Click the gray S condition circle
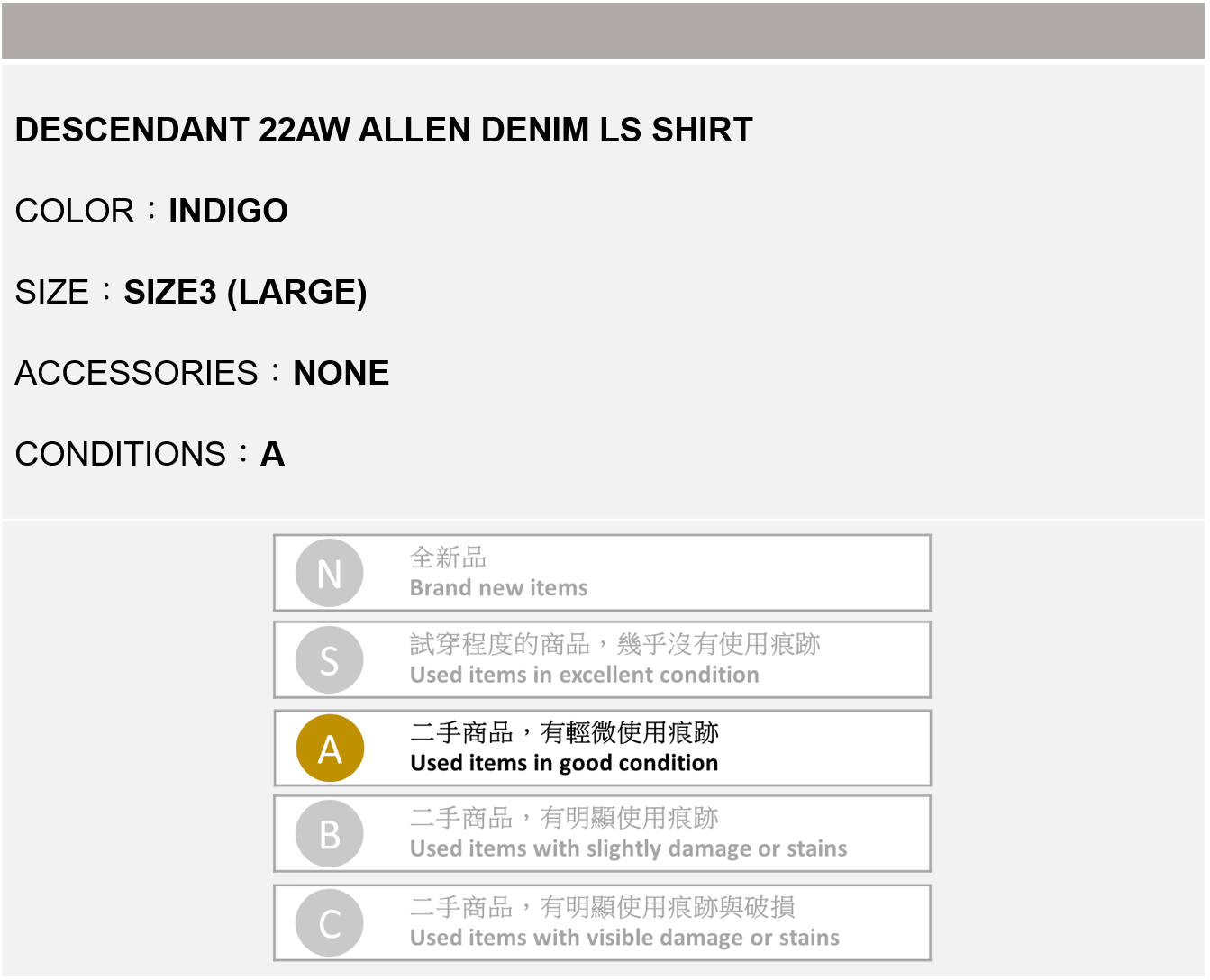 pos(330,660)
